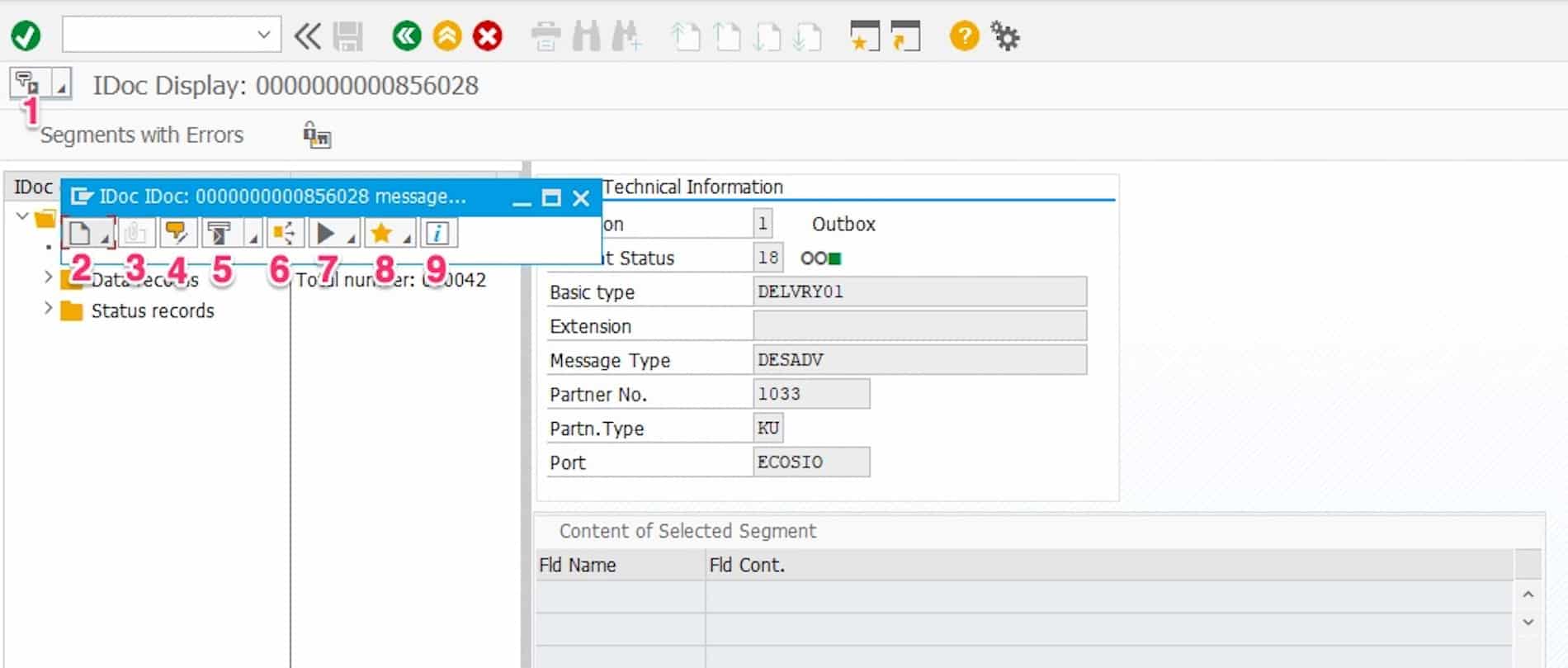Click the Segments with Errors button

(141, 135)
